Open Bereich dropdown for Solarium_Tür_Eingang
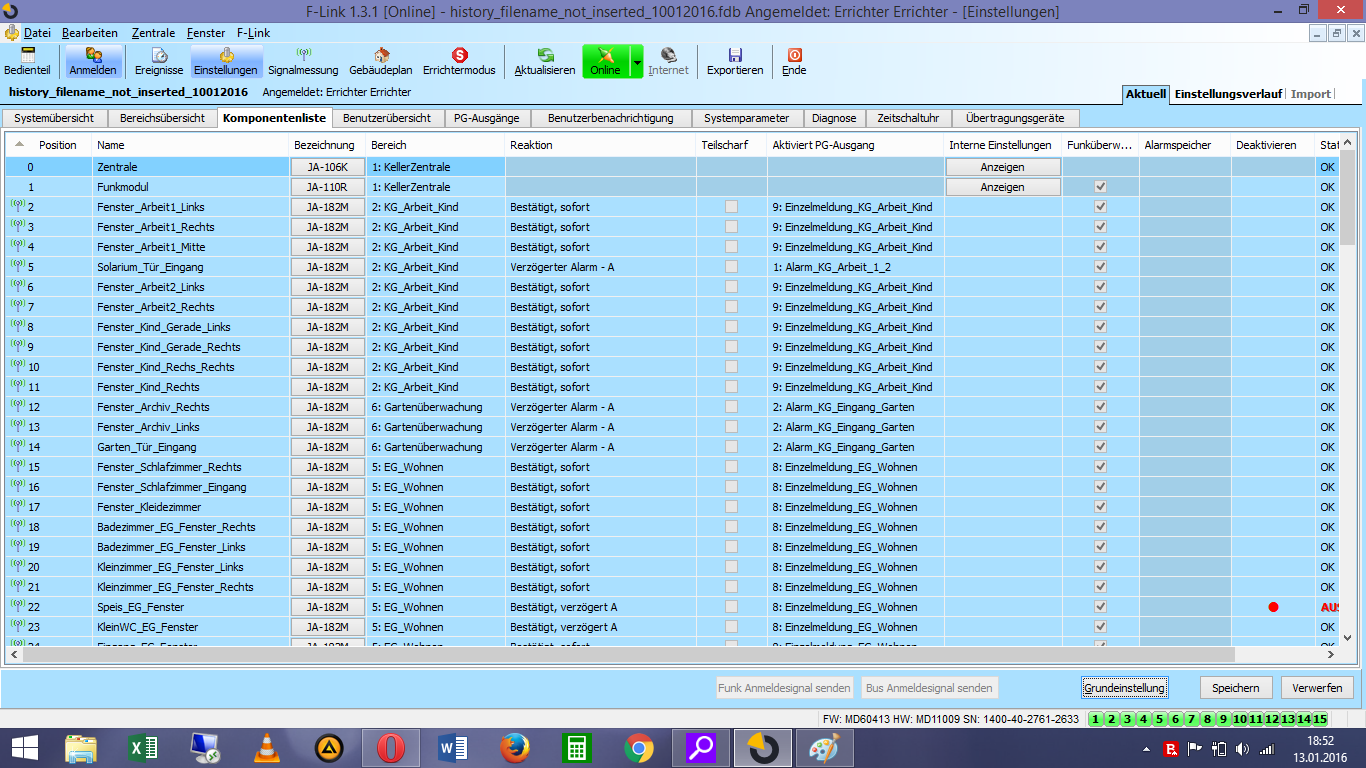Viewport: 1366px width, 768px height. point(435,267)
